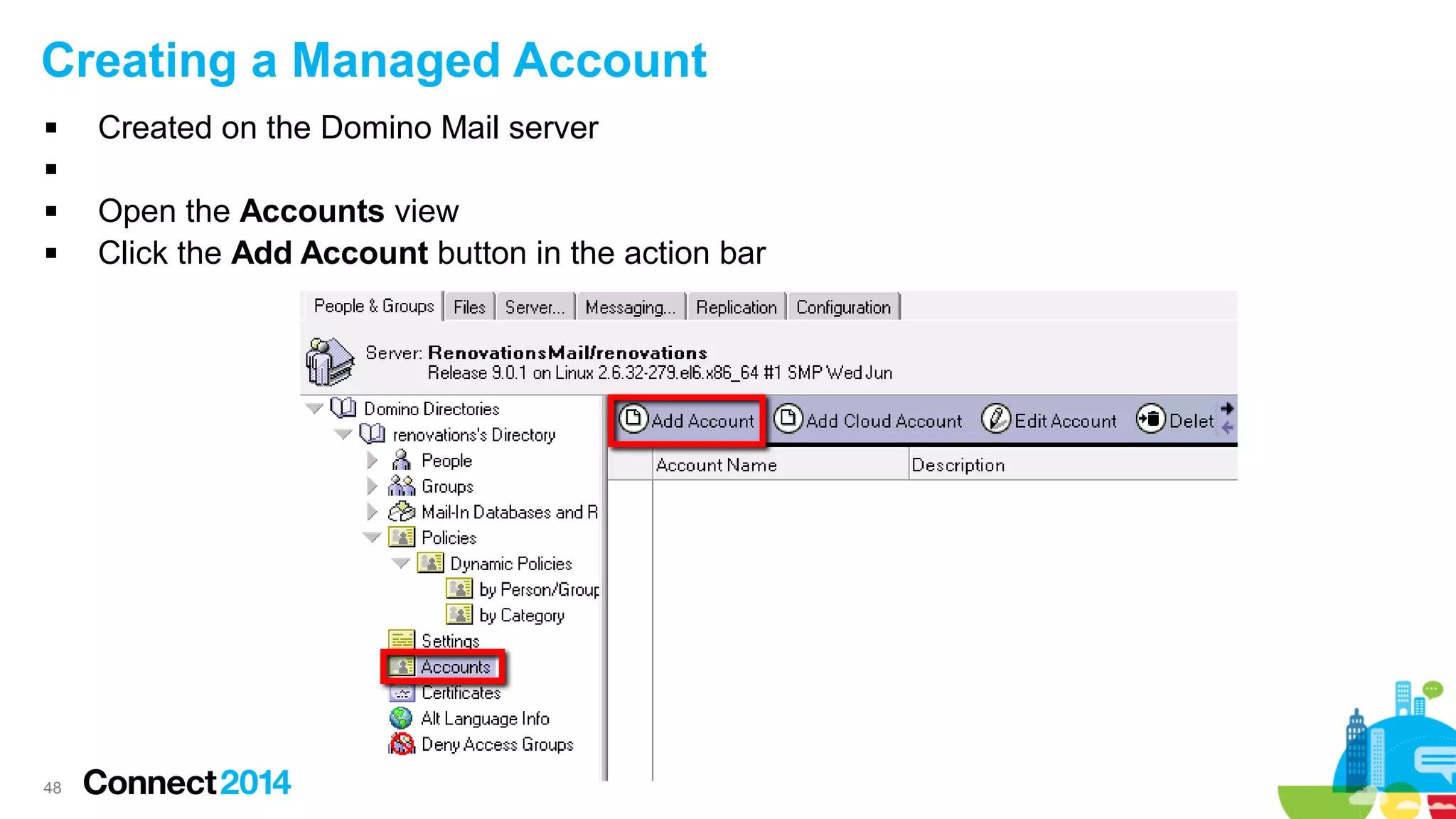Click the Groups people icon
Image resolution: width=1456 pixels, height=819 pixels.
coord(402,486)
